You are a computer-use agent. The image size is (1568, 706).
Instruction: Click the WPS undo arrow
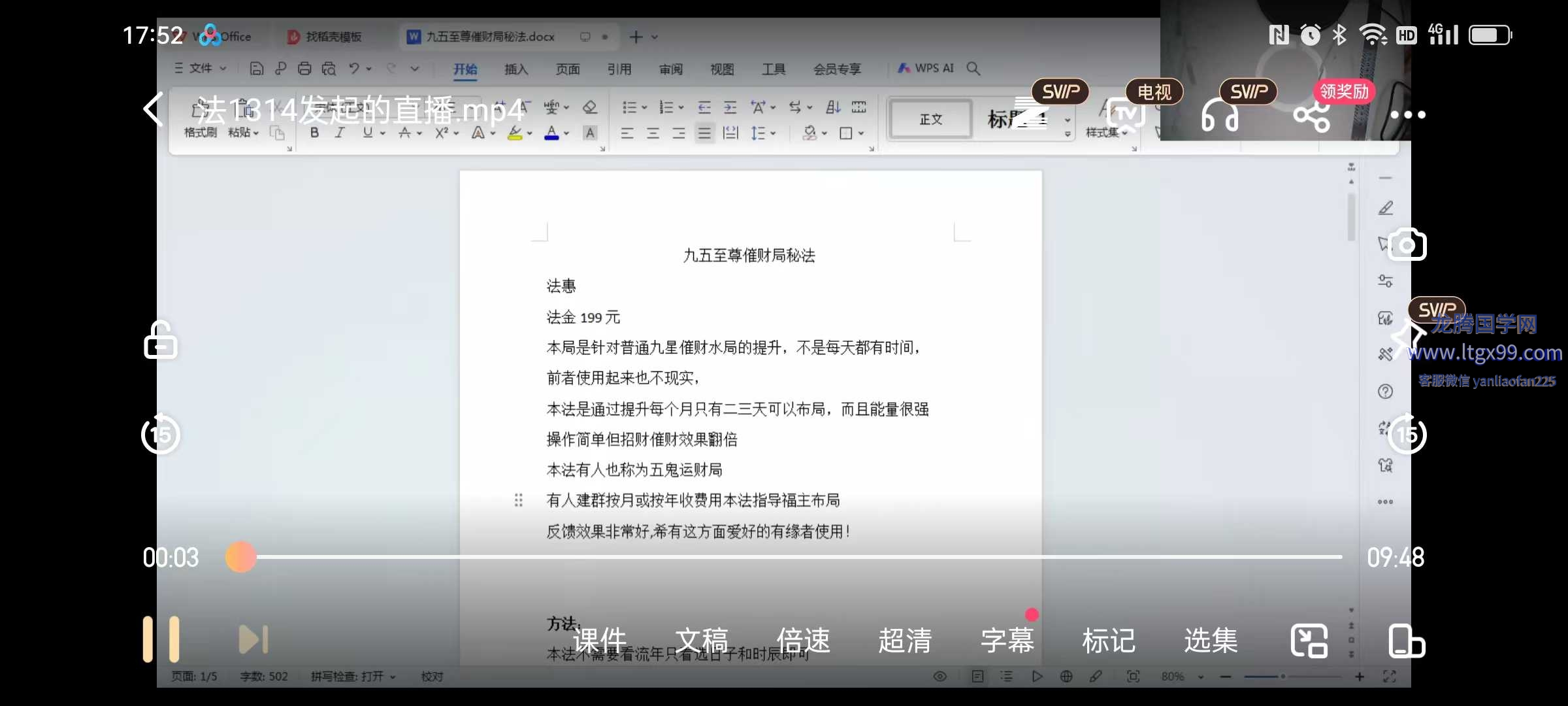tap(354, 69)
